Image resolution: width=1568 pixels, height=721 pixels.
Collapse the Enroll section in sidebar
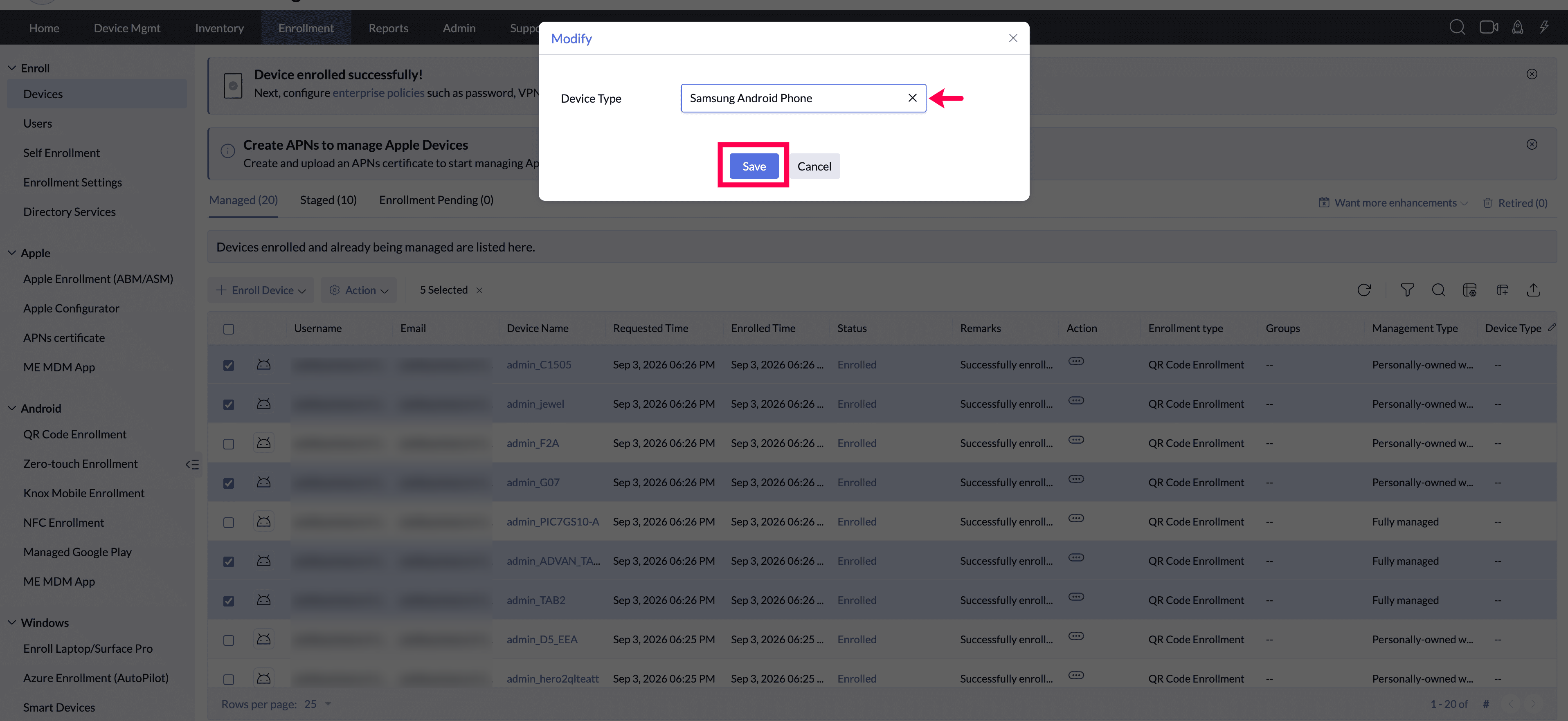tap(11, 68)
